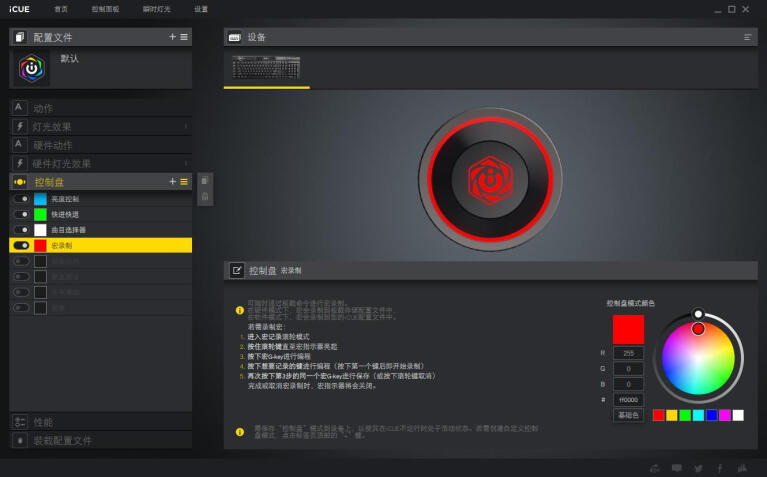Pick the magenta basic color swatch
Viewport: 767px width, 477px height.
725,415
